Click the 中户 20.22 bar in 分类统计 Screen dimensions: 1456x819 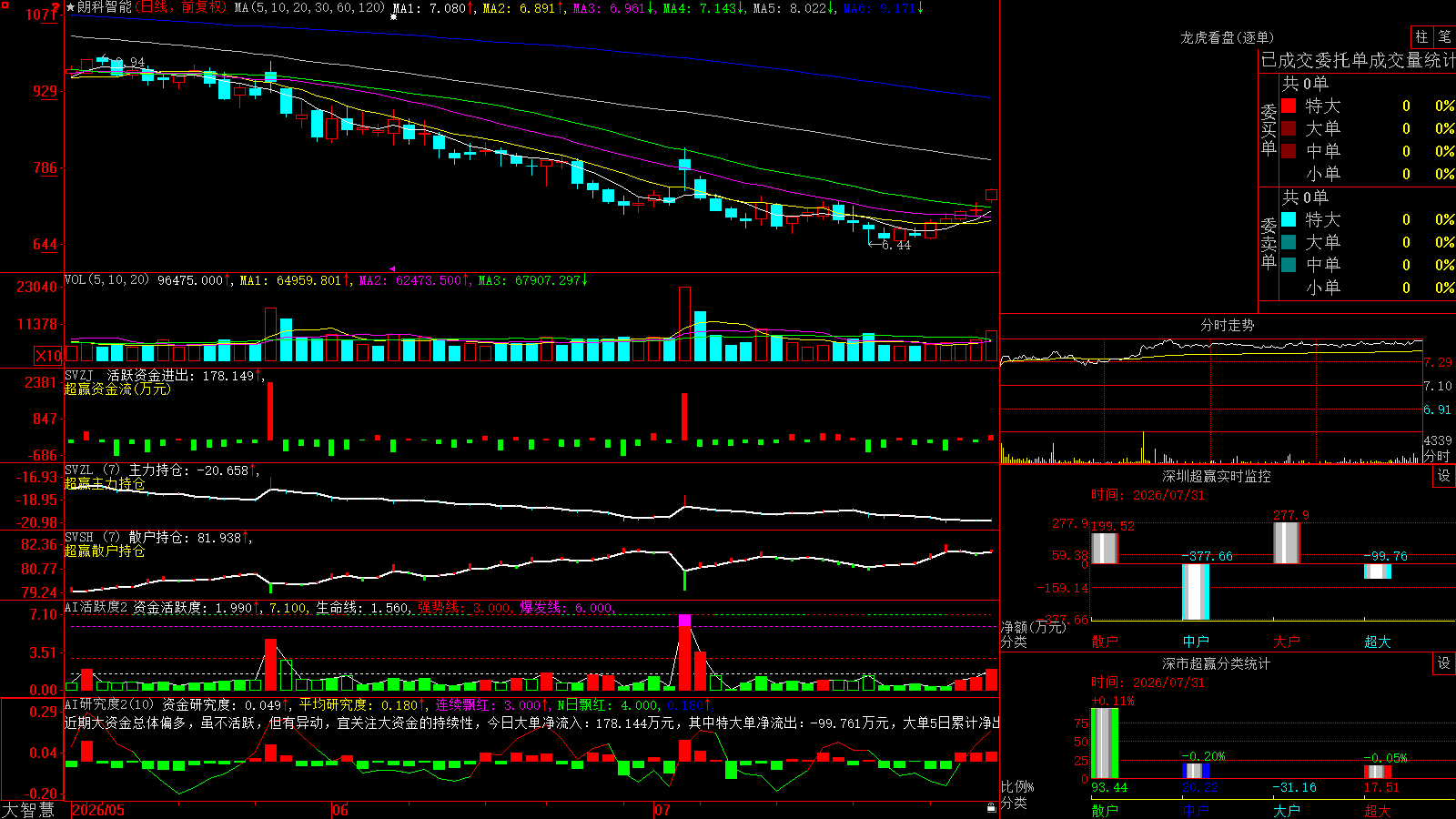(x=1196, y=771)
